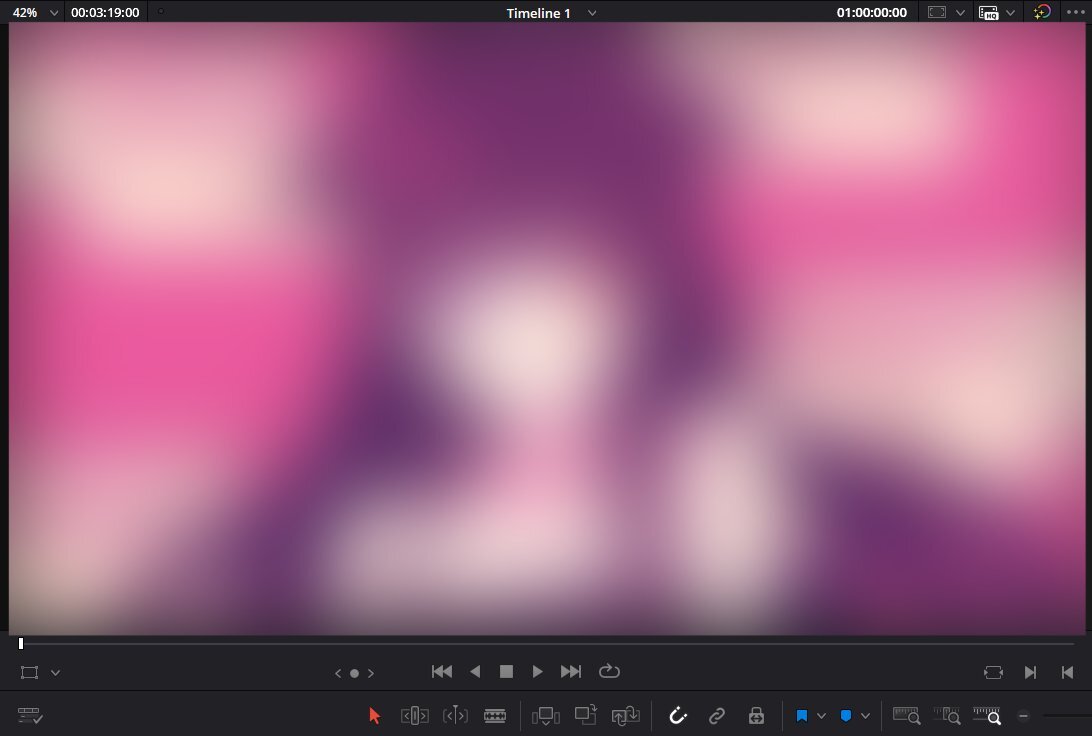The height and width of the screenshot is (736, 1092).
Task: Click the Custom Zoom icon
Action: coord(987,715)
